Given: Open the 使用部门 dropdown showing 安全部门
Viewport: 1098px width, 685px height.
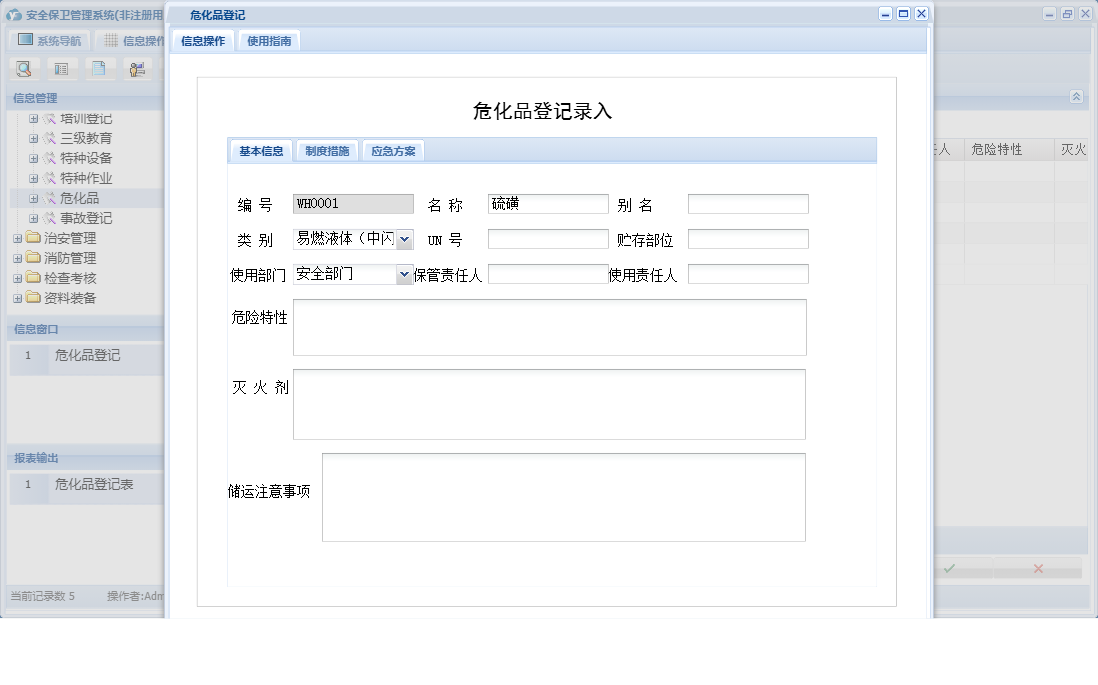Looking at the screenshot, I should coord(404,273).
